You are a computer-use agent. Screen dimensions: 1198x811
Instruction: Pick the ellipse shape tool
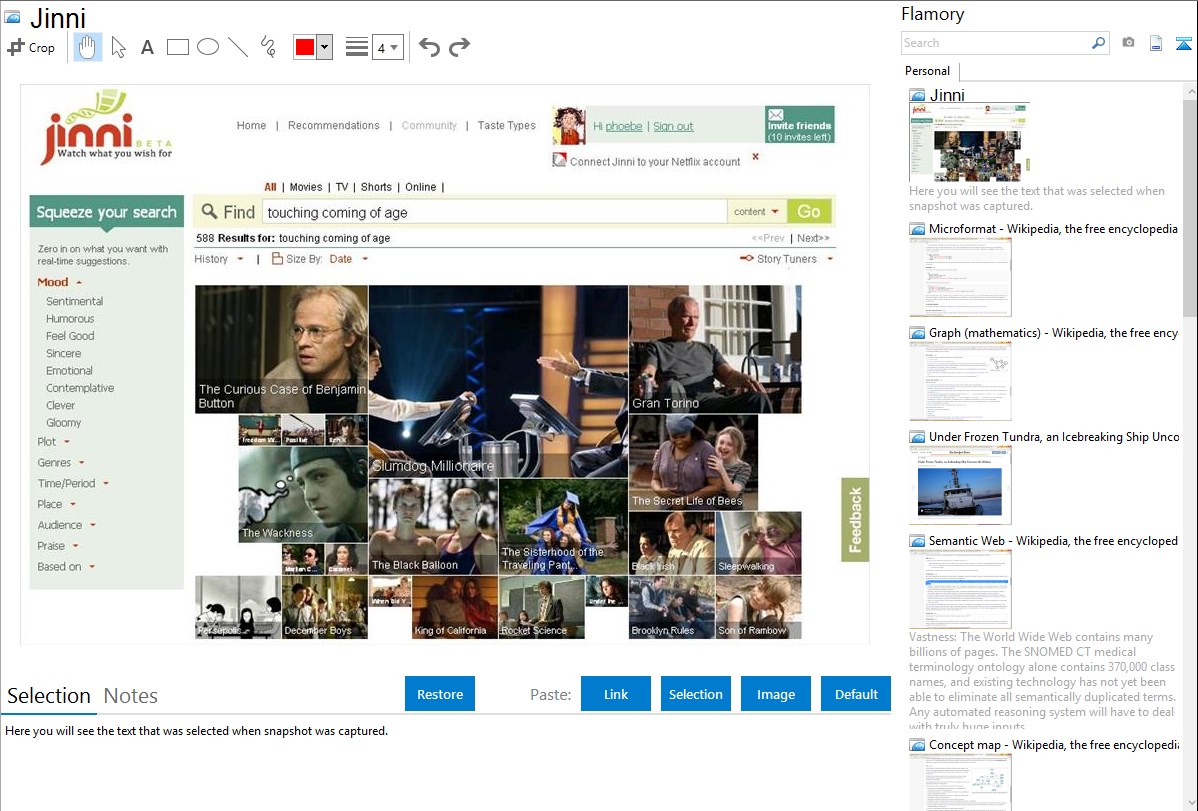point(208,47)
